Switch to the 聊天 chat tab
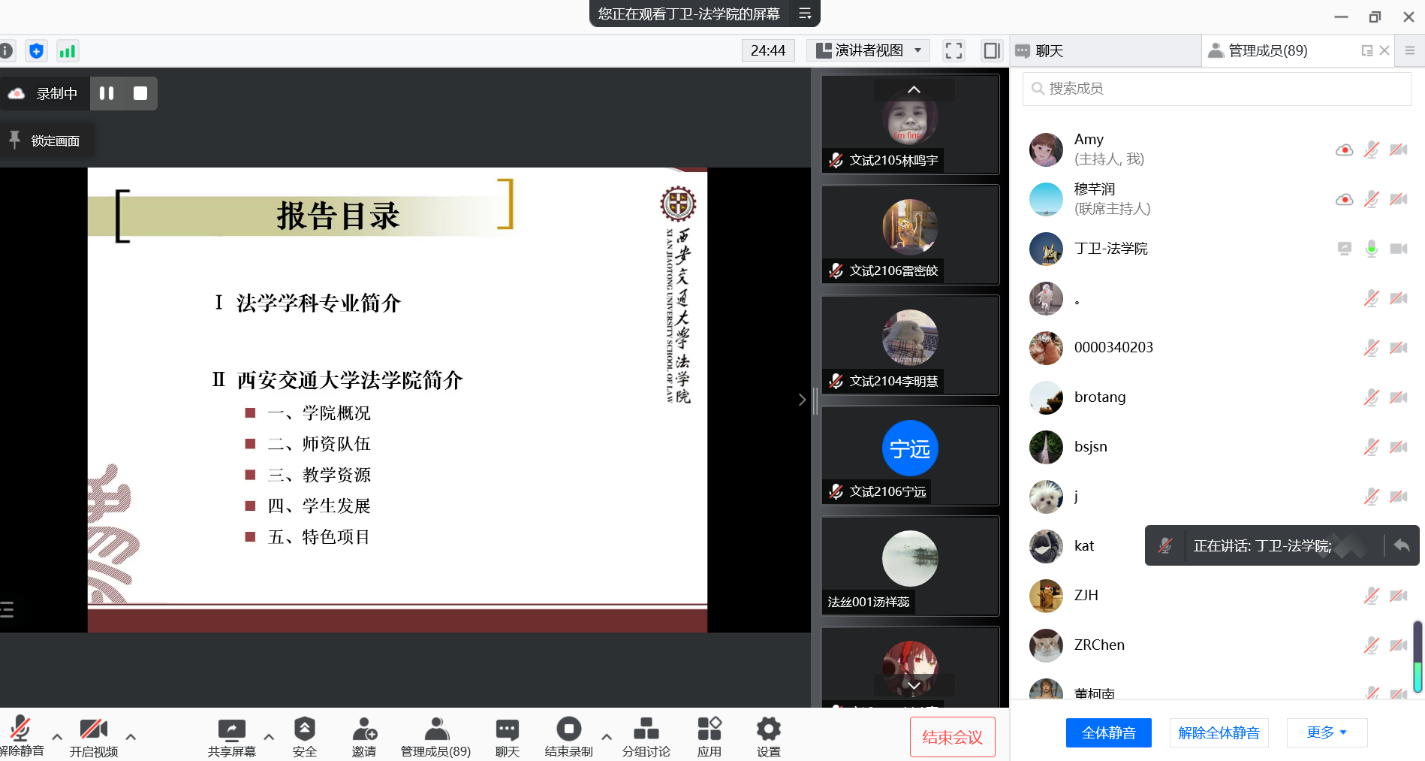Image resolution: width=1425 pixels, height=761 pixels. pyautogui.click(x=1048, y=51)
